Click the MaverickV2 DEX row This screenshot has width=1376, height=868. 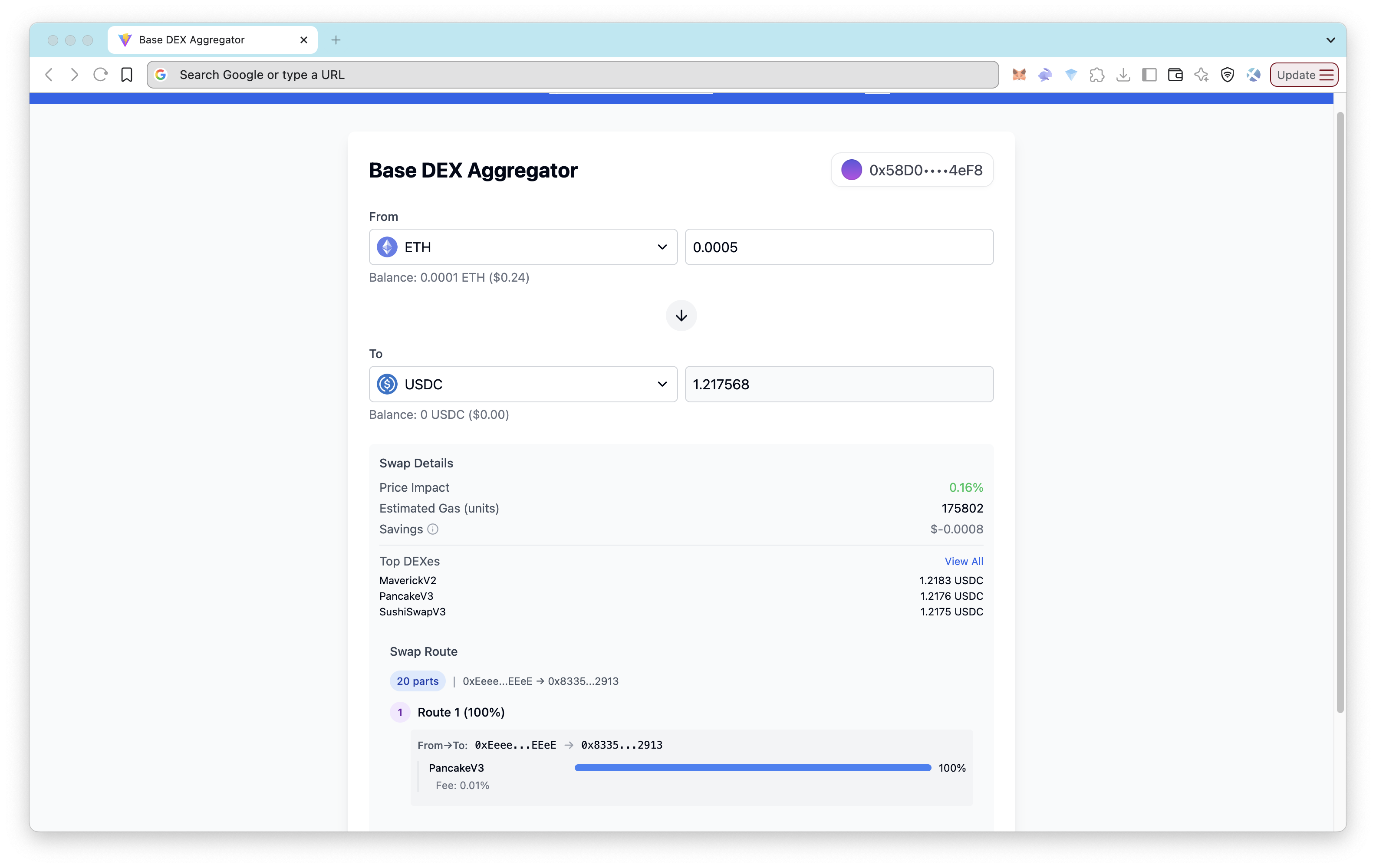click(x=681, y=581)
